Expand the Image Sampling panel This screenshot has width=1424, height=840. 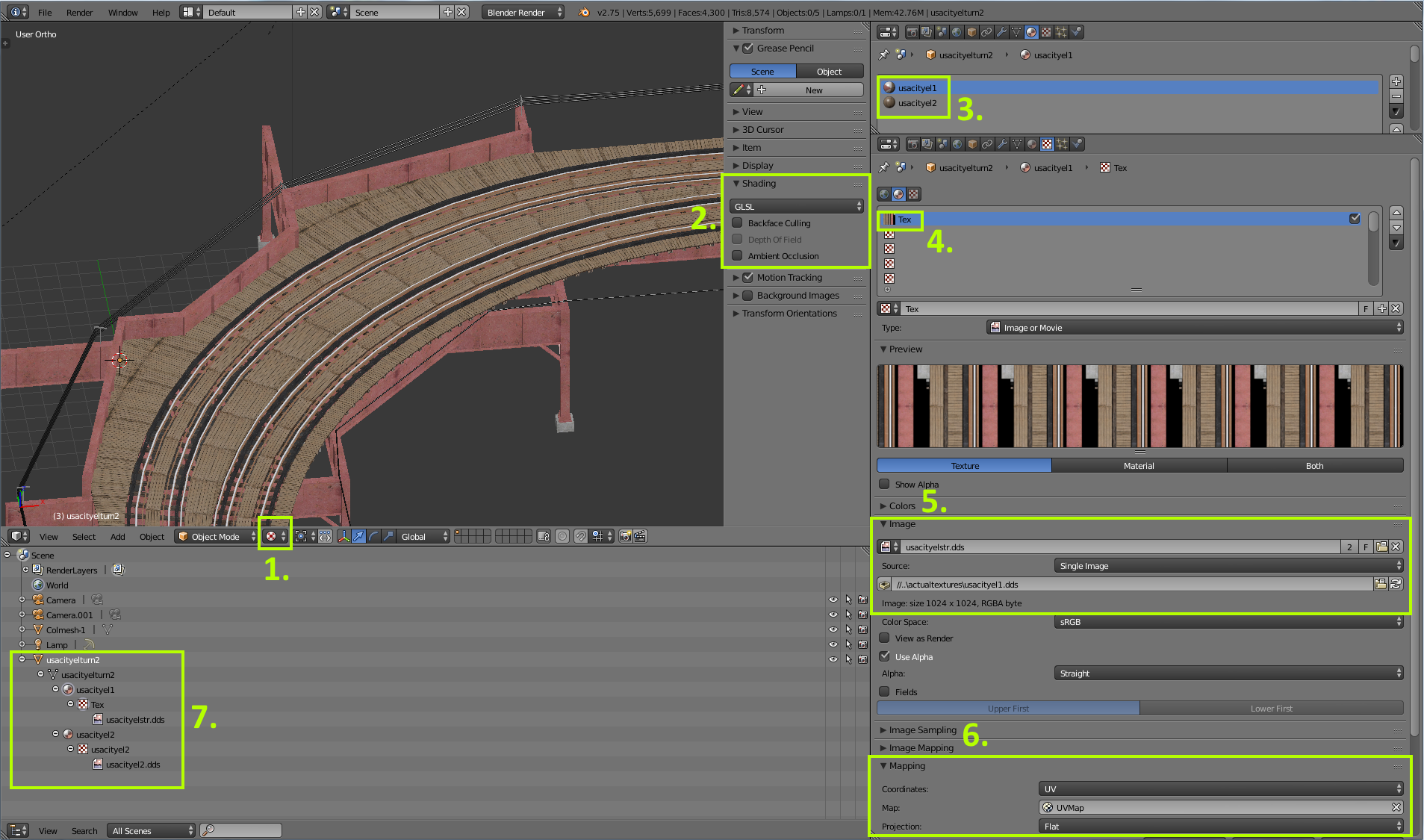click(x=922, y=729)
